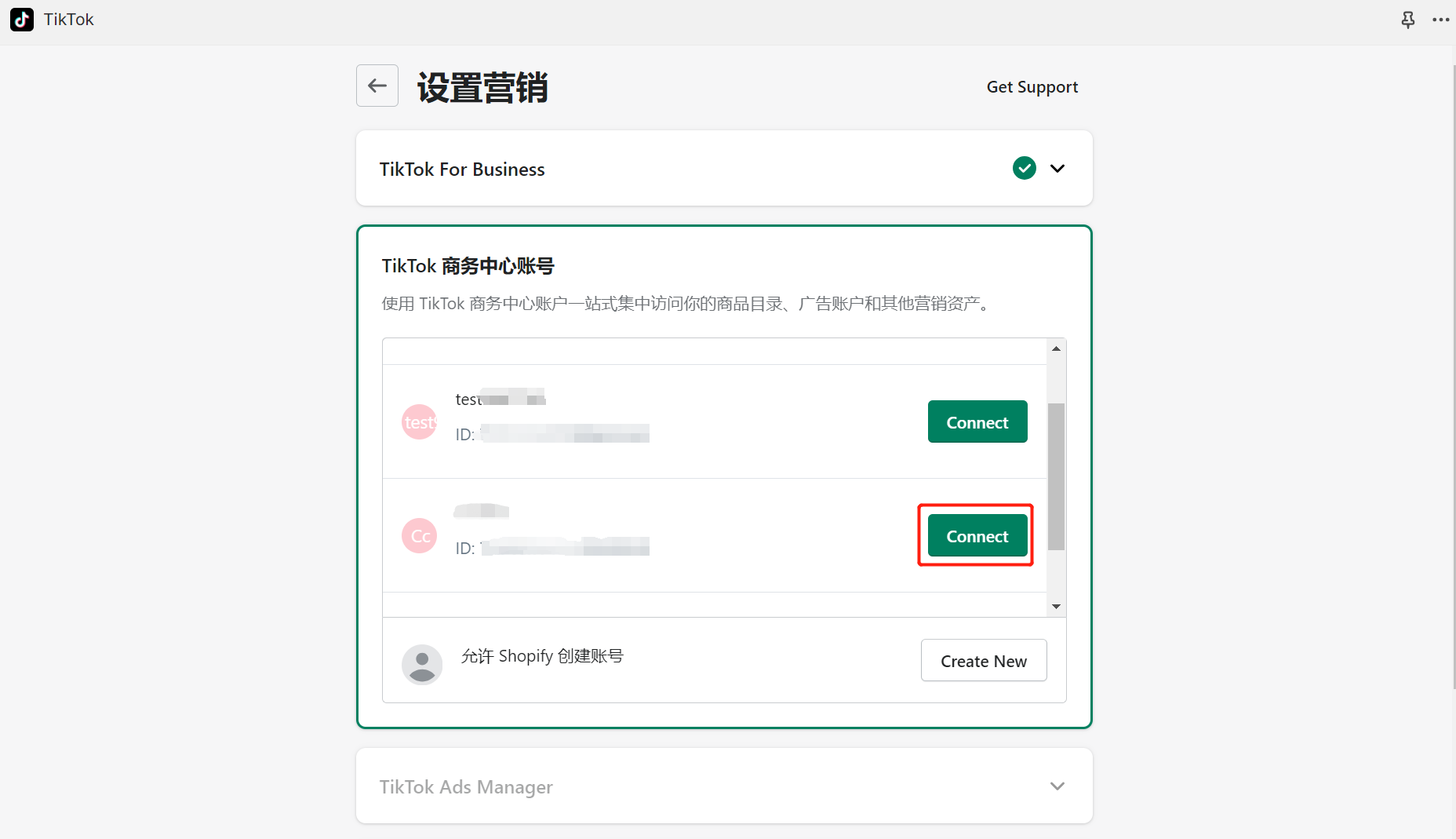Screen dimensions: 1456x839
Task: Click the test account ID line
Action: coord(552,434)
